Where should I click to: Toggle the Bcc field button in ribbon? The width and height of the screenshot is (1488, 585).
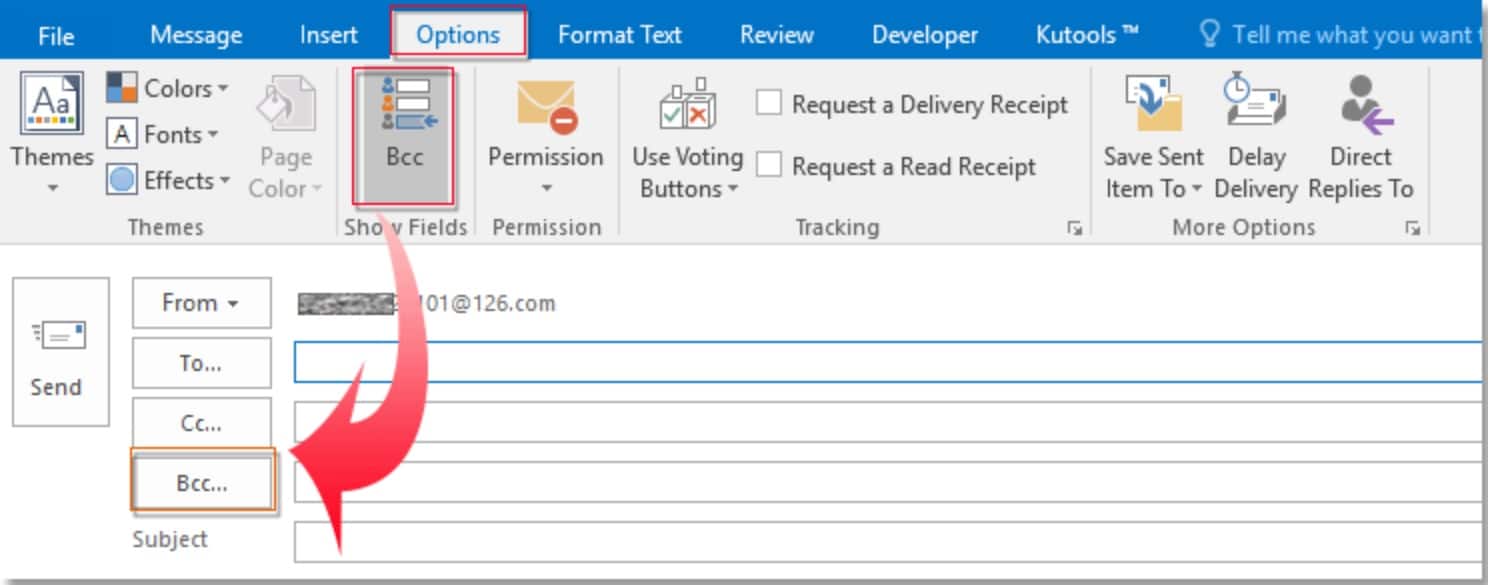(404, 128)
